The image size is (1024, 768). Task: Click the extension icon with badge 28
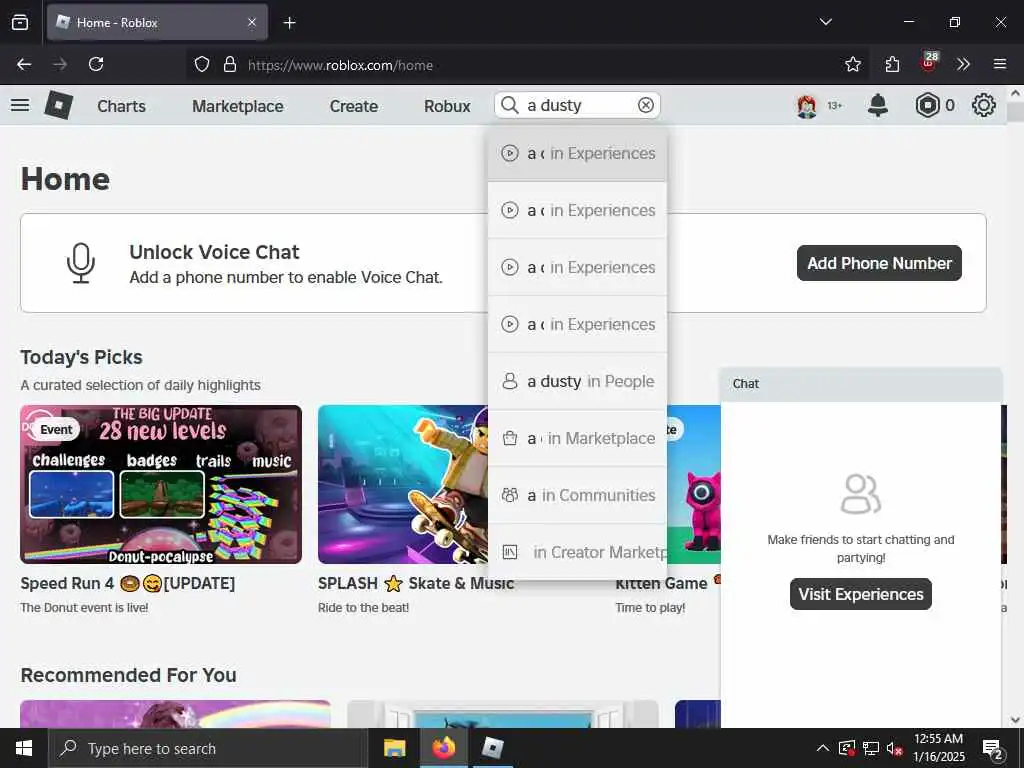(x=929, y=63)
